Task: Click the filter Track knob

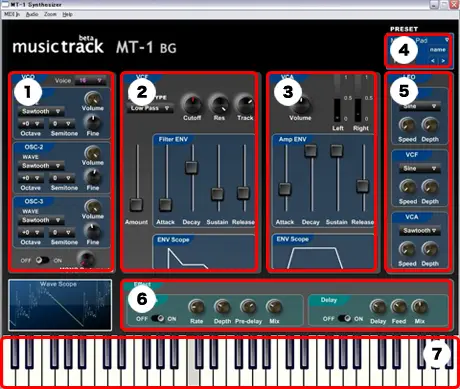Action: coord(245,104)
